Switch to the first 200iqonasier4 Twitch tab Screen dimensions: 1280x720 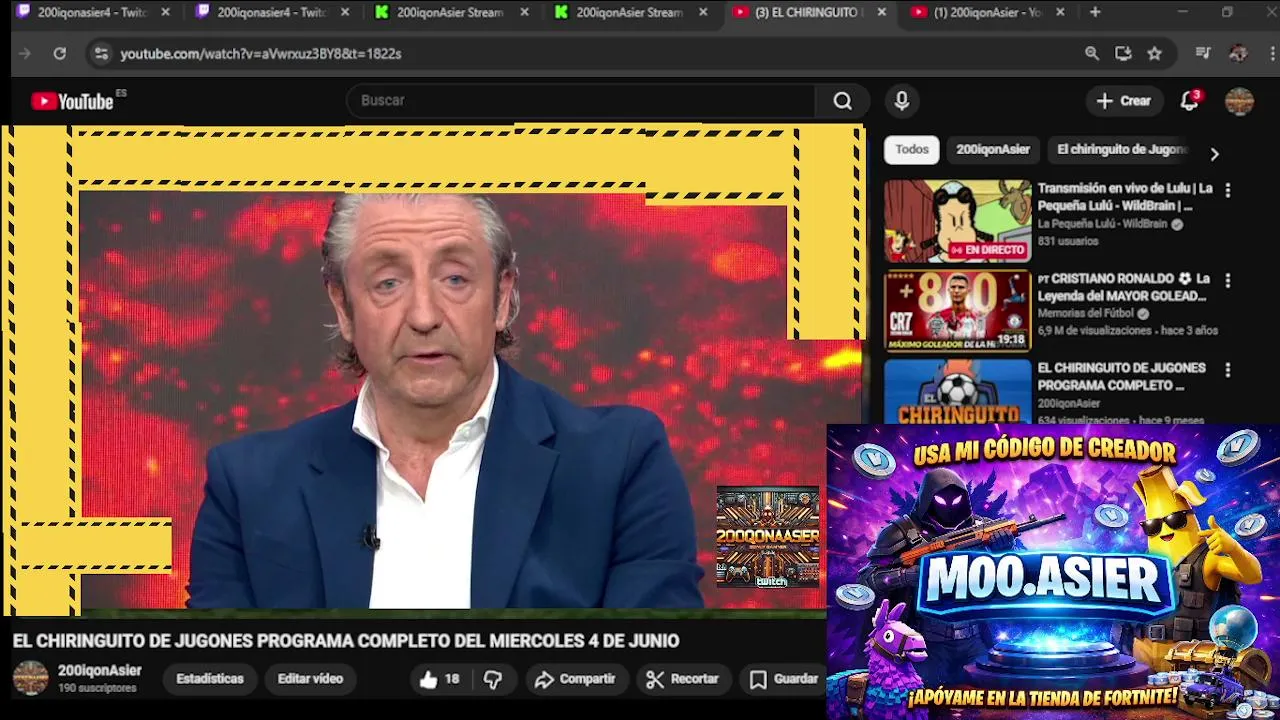[x=92, y=12]
